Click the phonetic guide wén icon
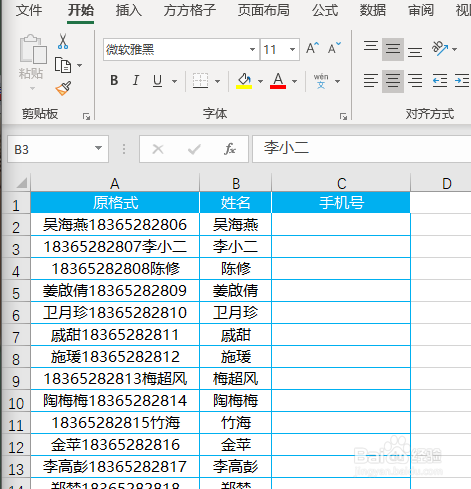The width and height of the screenshot is (471, 489). [x=321, y=81]
